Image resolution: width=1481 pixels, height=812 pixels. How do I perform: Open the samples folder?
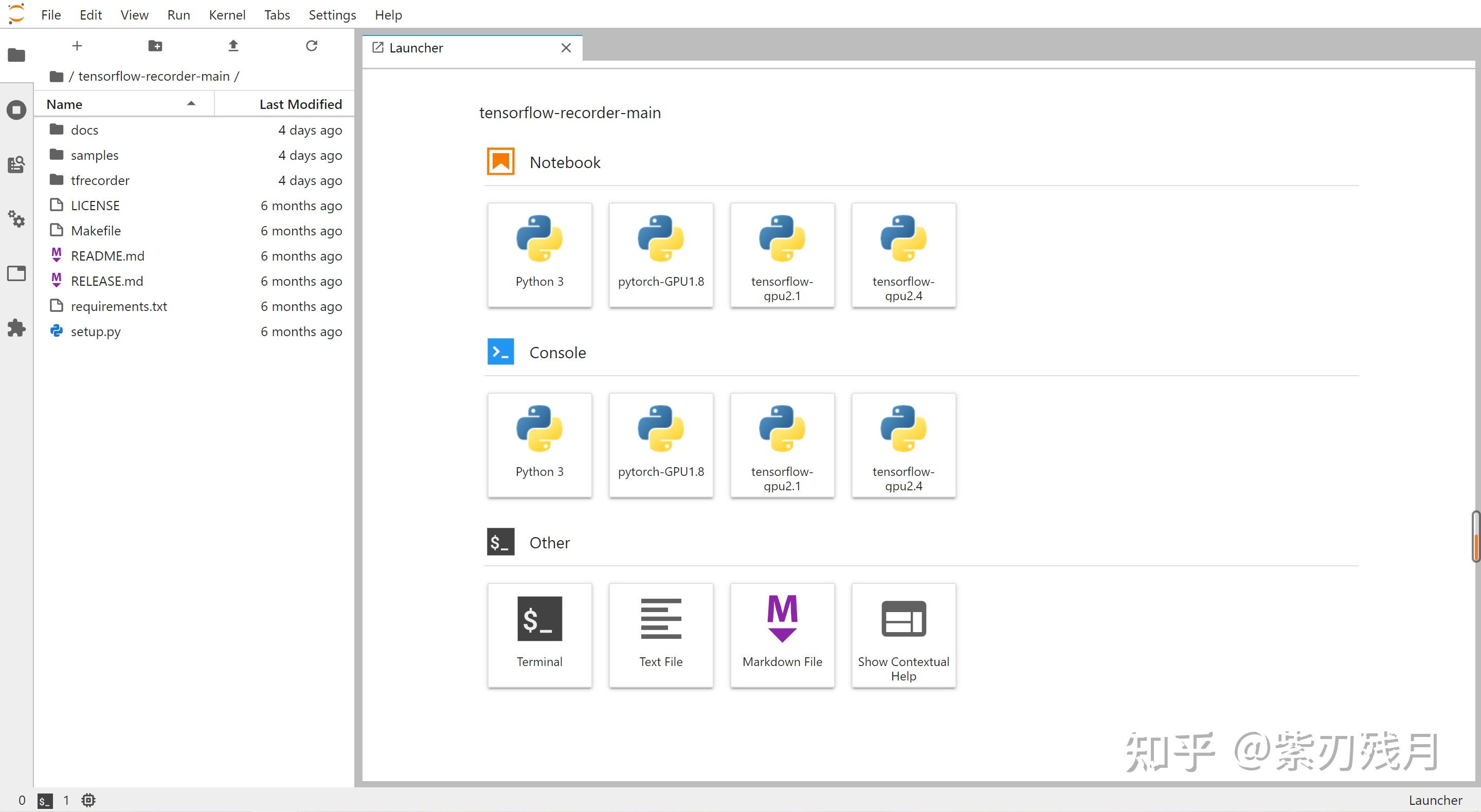pos(94,155)
